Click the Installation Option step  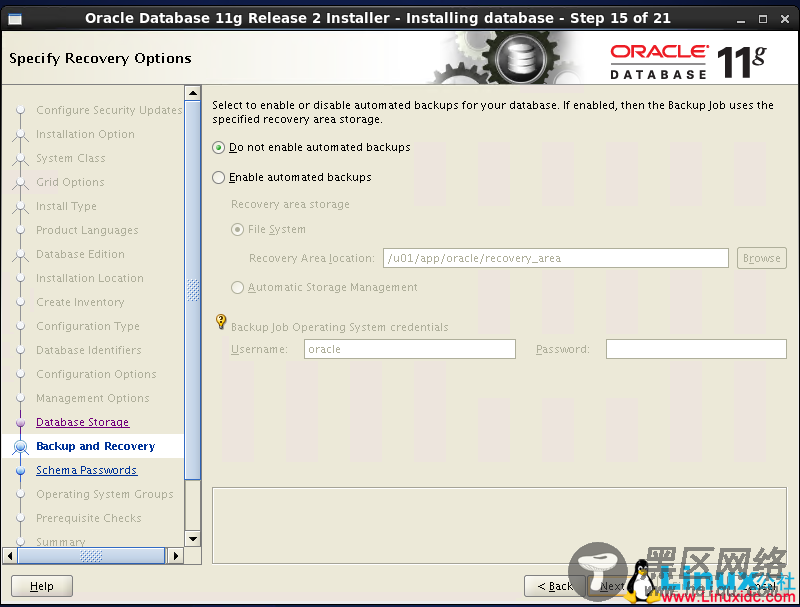click(x=85, y=134)
